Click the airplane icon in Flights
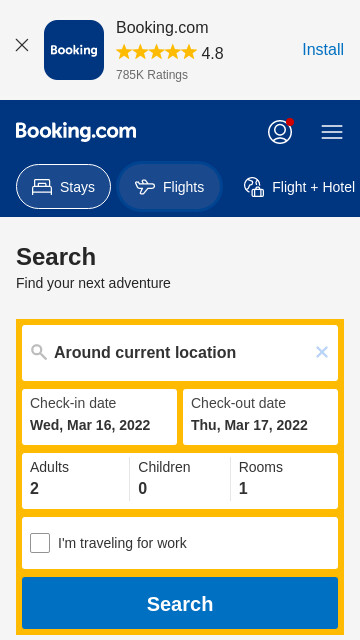This screenshot has height=640, width=360. (145, 187)
